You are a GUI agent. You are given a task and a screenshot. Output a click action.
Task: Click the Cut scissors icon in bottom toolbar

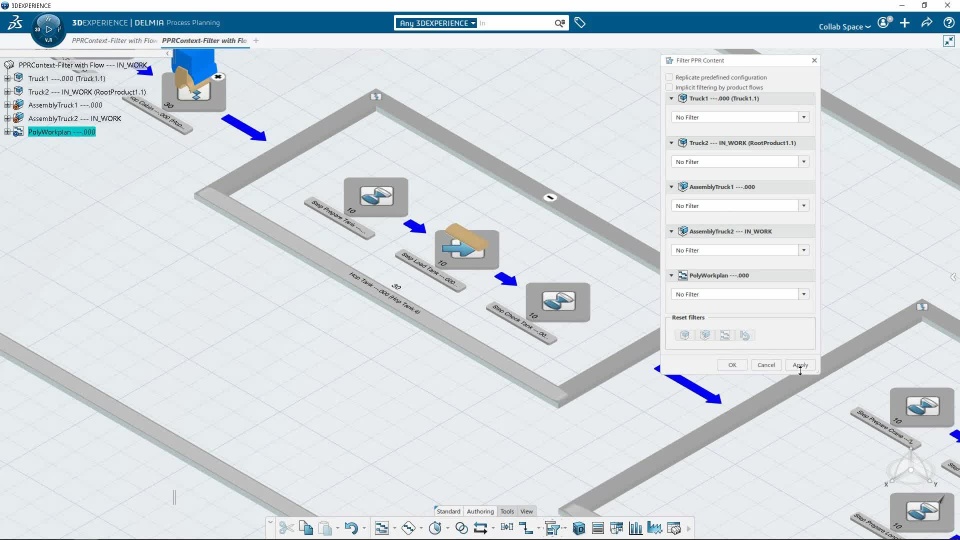tap(285, 528)
